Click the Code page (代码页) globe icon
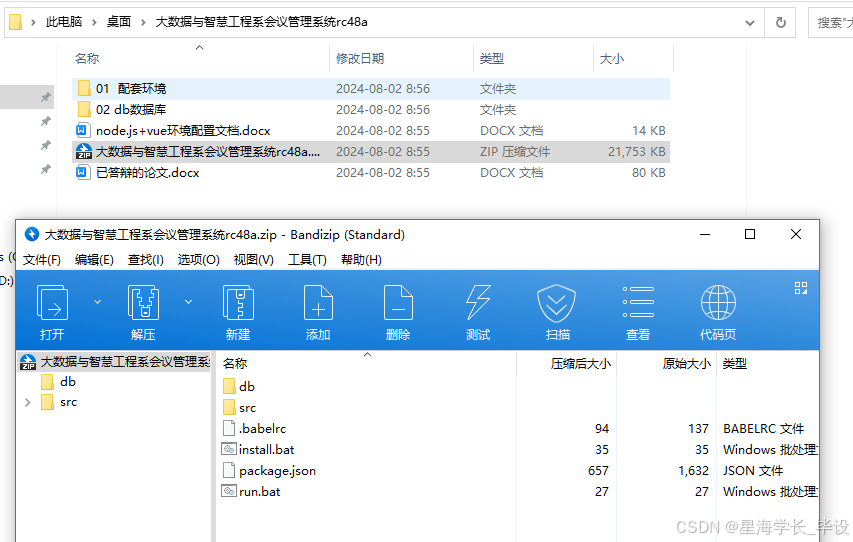853x542 pixels. 718,303
